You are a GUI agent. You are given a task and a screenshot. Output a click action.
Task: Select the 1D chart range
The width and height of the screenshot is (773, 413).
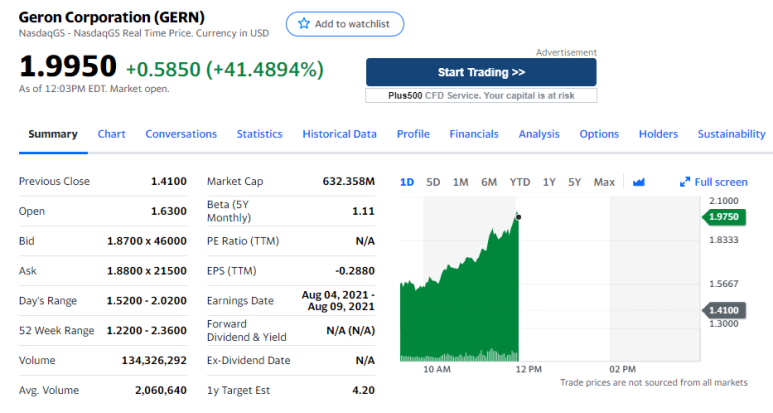tap(407, 182)
